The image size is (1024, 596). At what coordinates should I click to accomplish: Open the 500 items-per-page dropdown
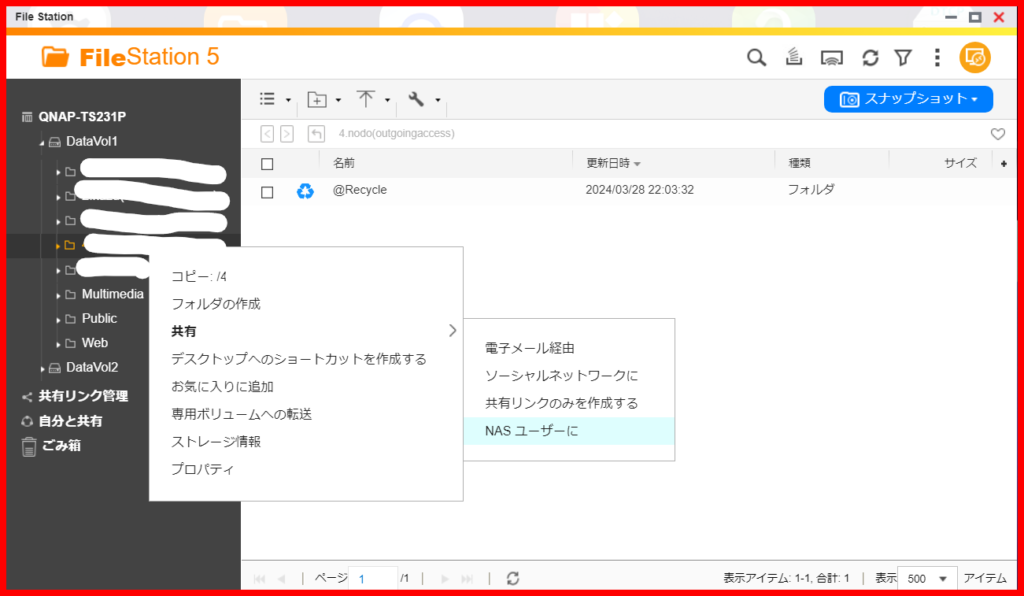(x=927, y=579)
